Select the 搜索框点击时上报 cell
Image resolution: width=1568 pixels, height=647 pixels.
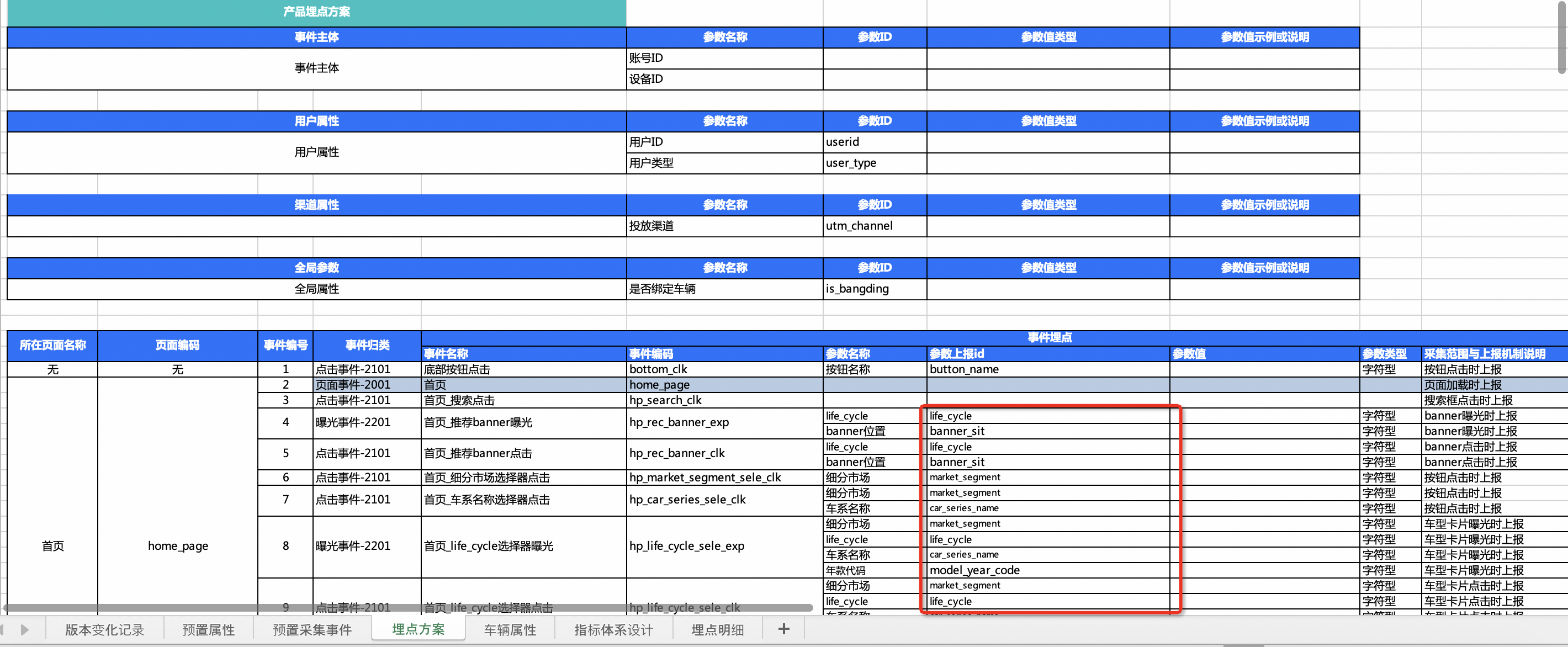tap(1495, 400)
